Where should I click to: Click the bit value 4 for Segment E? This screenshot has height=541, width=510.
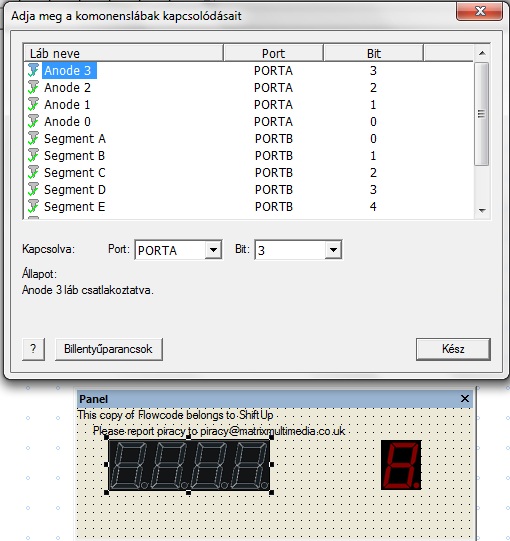(373, 206)
